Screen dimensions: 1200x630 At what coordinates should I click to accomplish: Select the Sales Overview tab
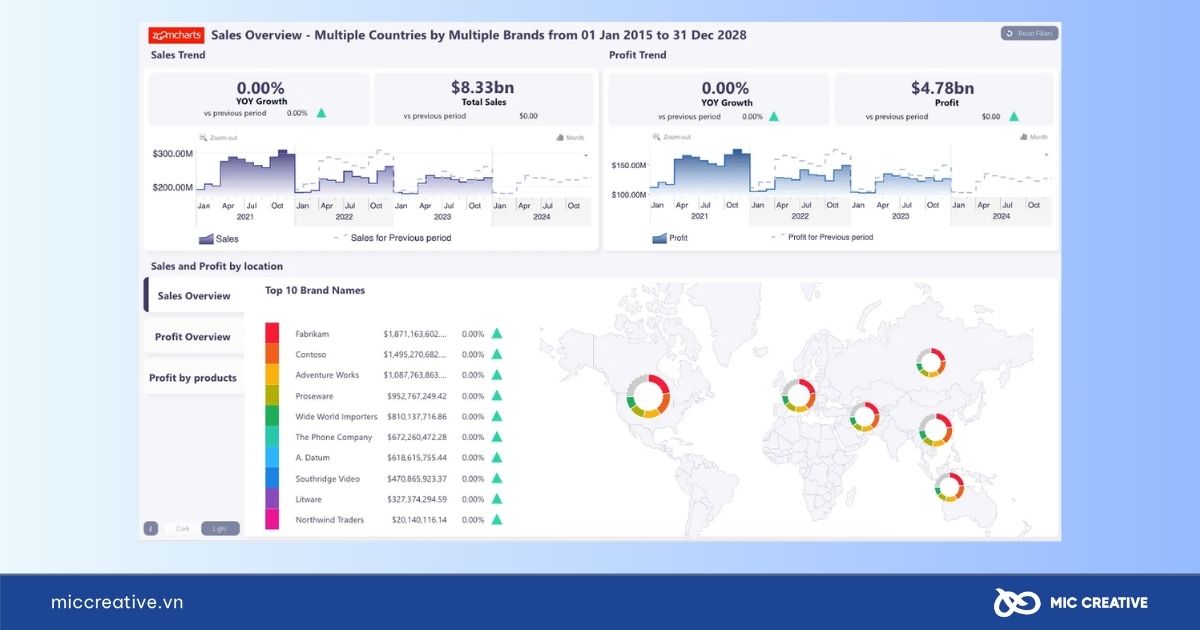click(x=194, y=296)
